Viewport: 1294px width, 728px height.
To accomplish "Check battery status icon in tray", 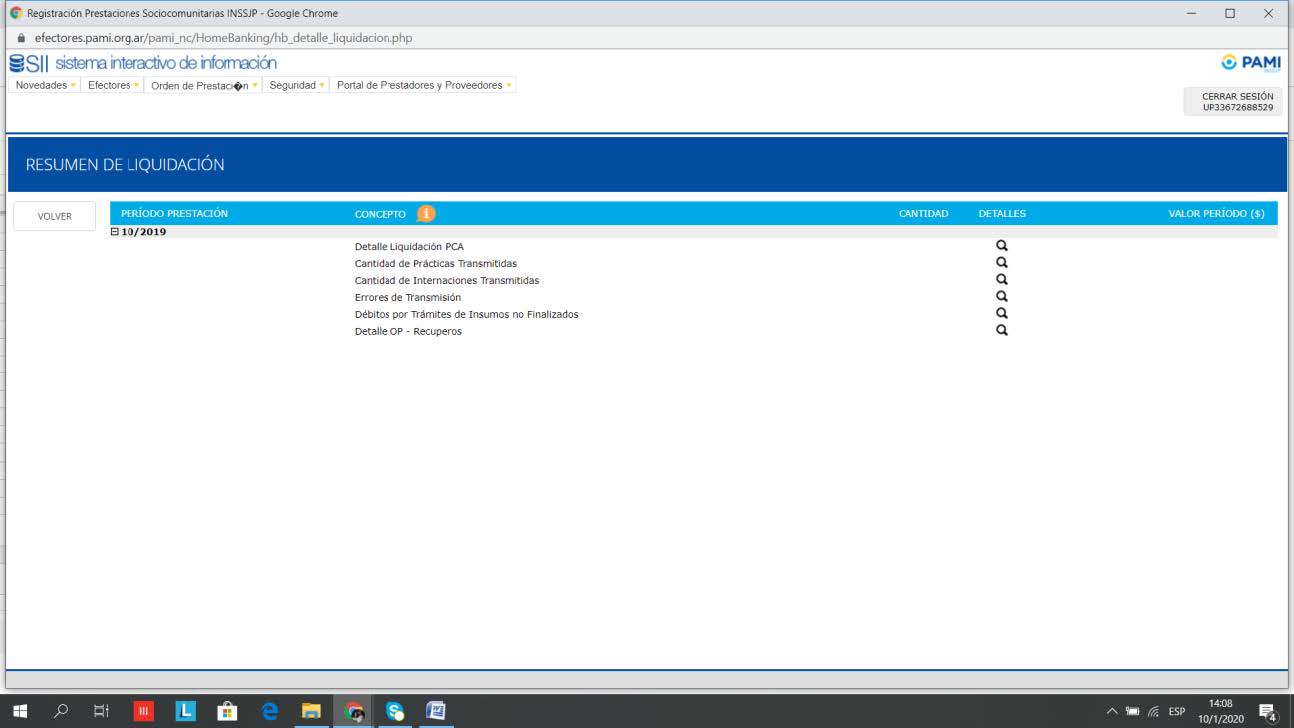I will [x=1133, y=711].
